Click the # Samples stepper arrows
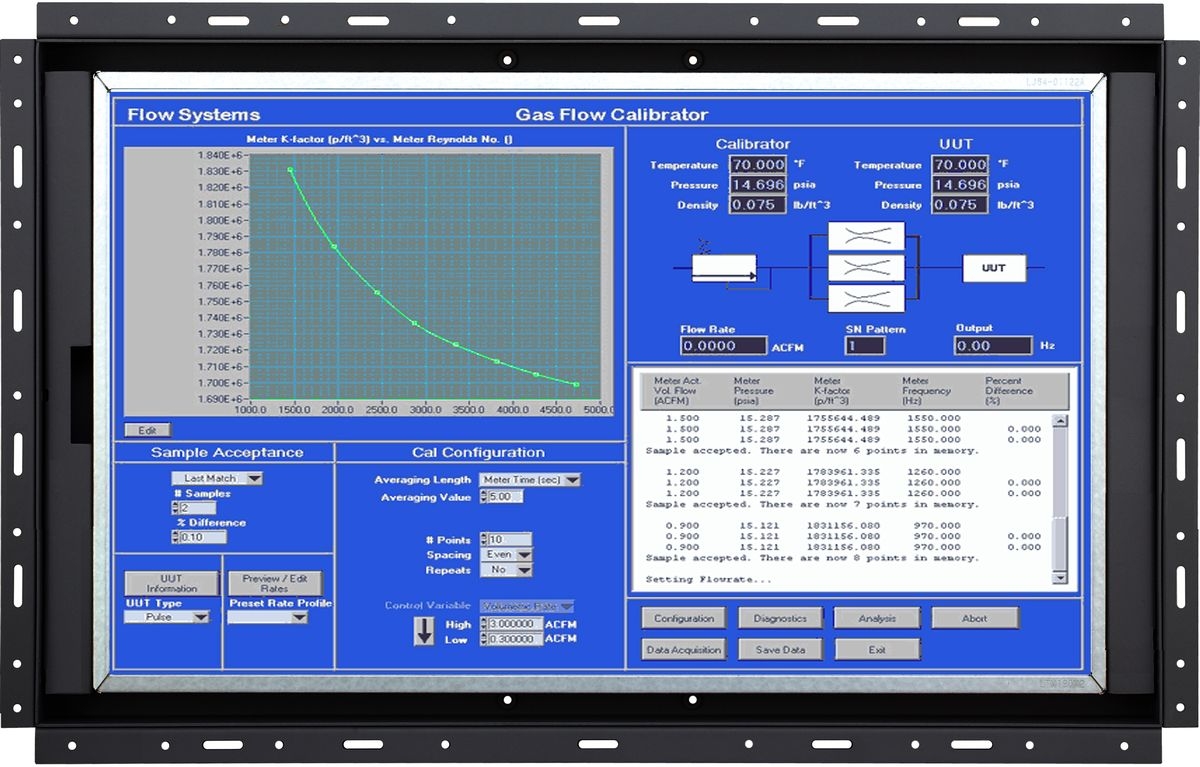Screen dimensions: 1200x767 click(x=176, y=508)
